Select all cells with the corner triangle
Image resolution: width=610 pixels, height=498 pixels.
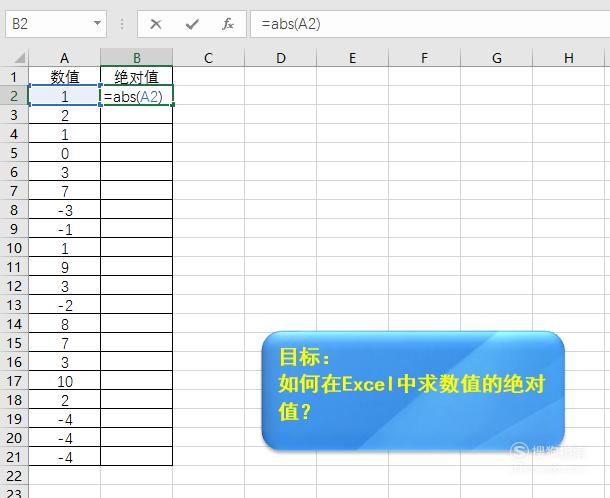(19, 58)
